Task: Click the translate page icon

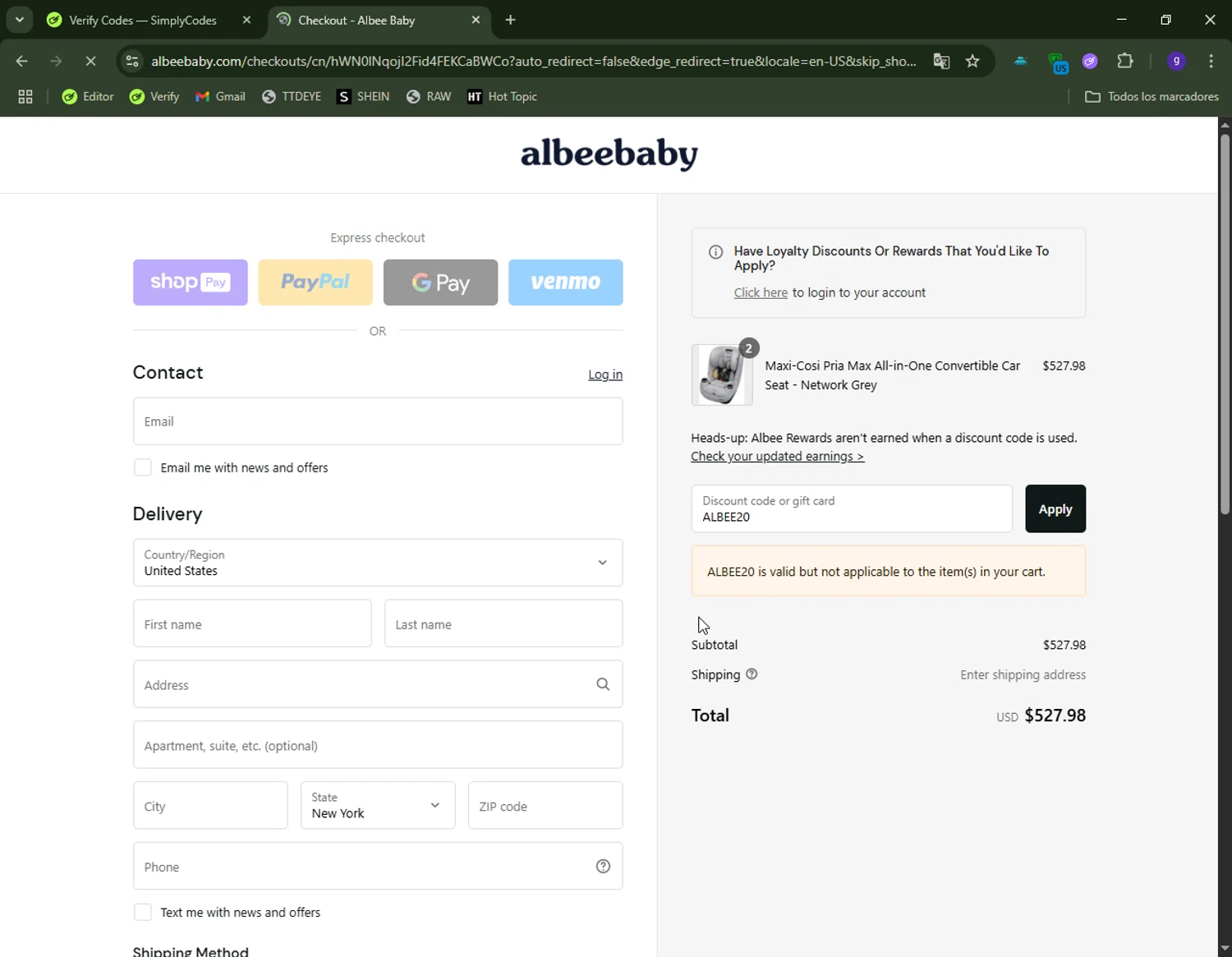Action: (941, 61)
